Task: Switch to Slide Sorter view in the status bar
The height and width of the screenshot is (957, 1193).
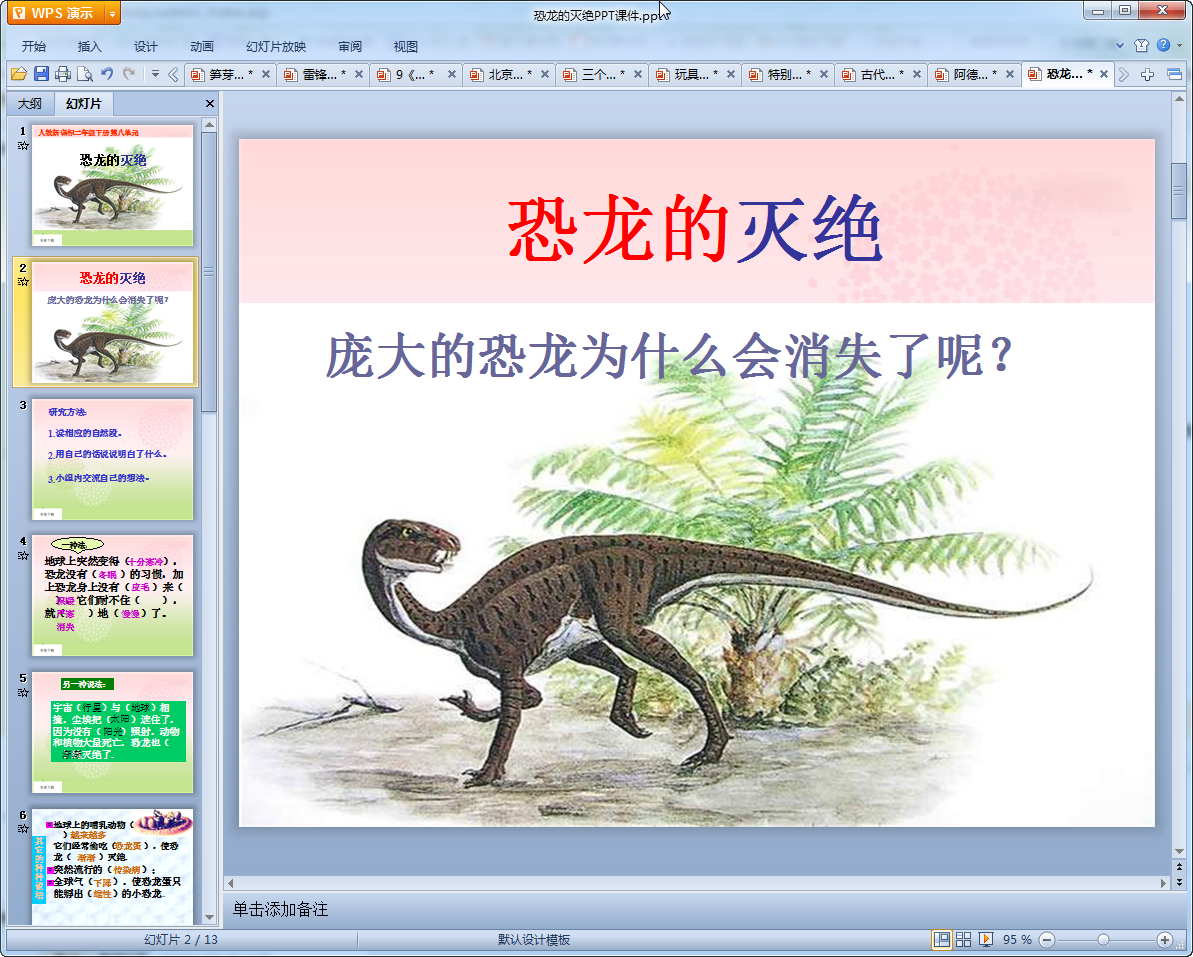Action: click(963, 940)
